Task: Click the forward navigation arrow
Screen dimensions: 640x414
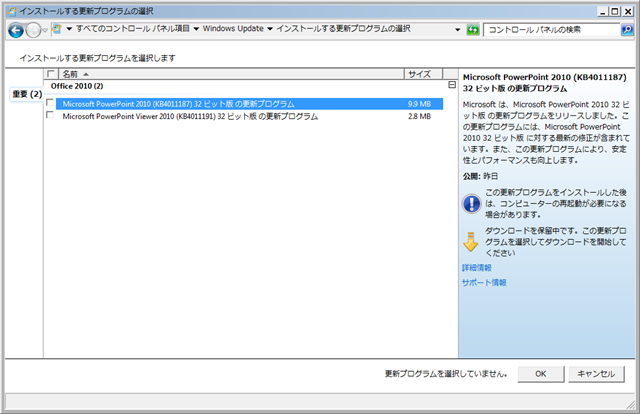Action: pyautogui.click(x=33, y=30)
